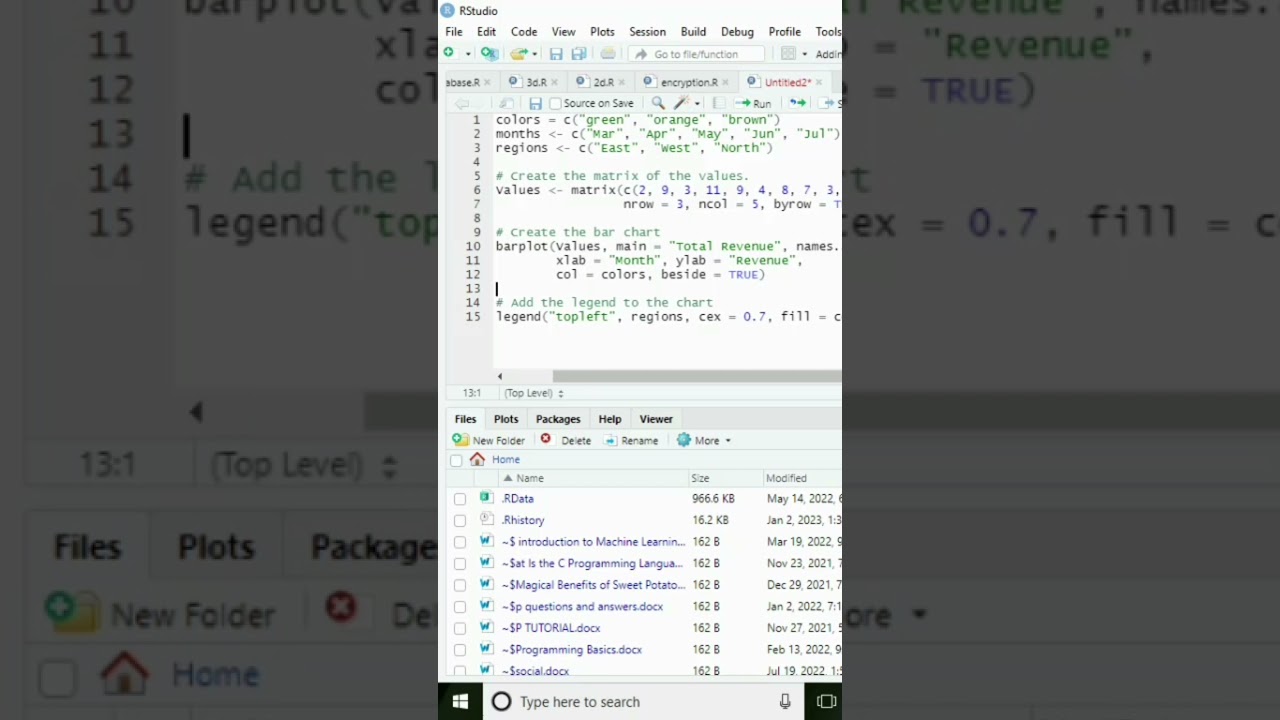Click the .Rhistory file icon
Screen dimensions: 1280x720
[486, 519]
